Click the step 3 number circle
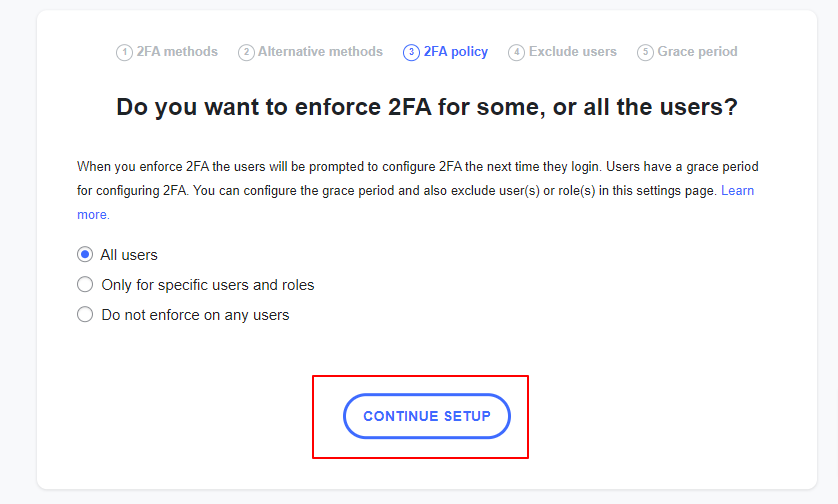838x504 pixels. pyautogui.click(x=411, y=53)
